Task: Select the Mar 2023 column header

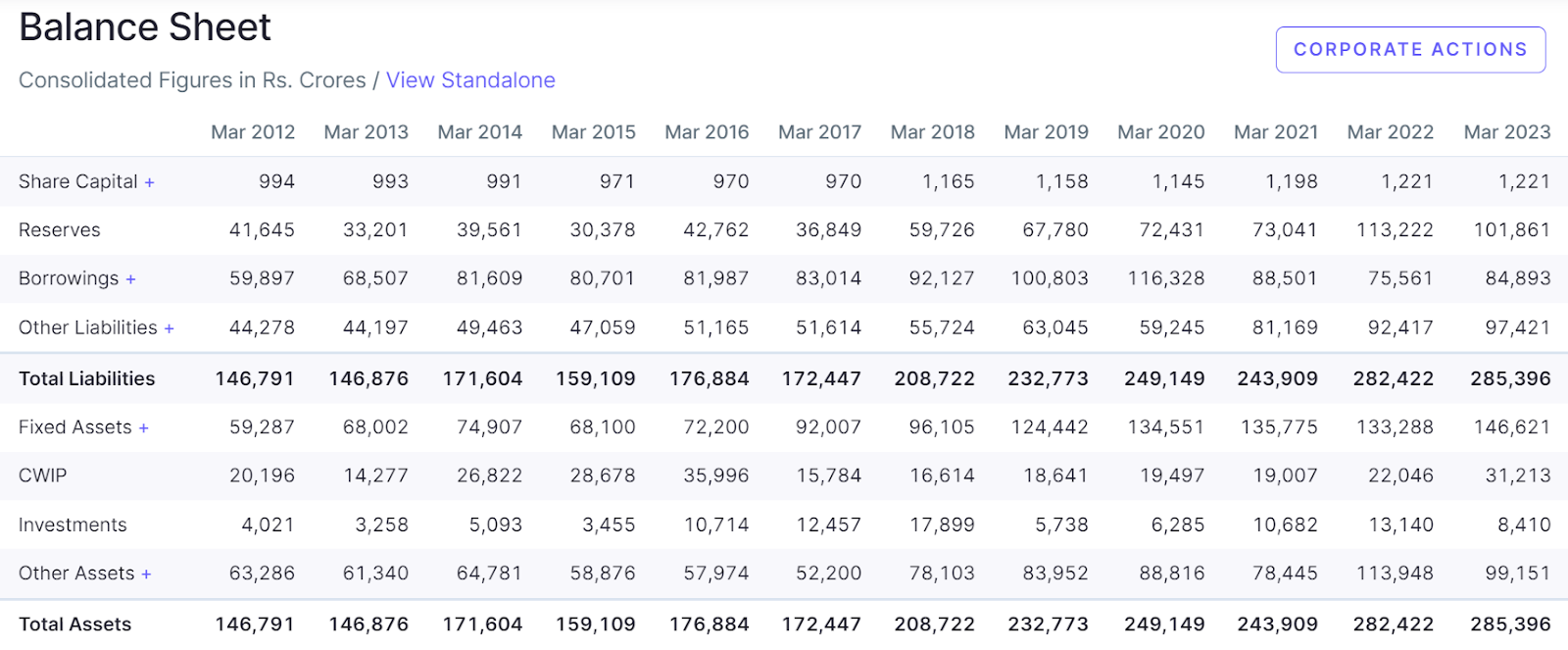Action: click(x=1507, y=132)
